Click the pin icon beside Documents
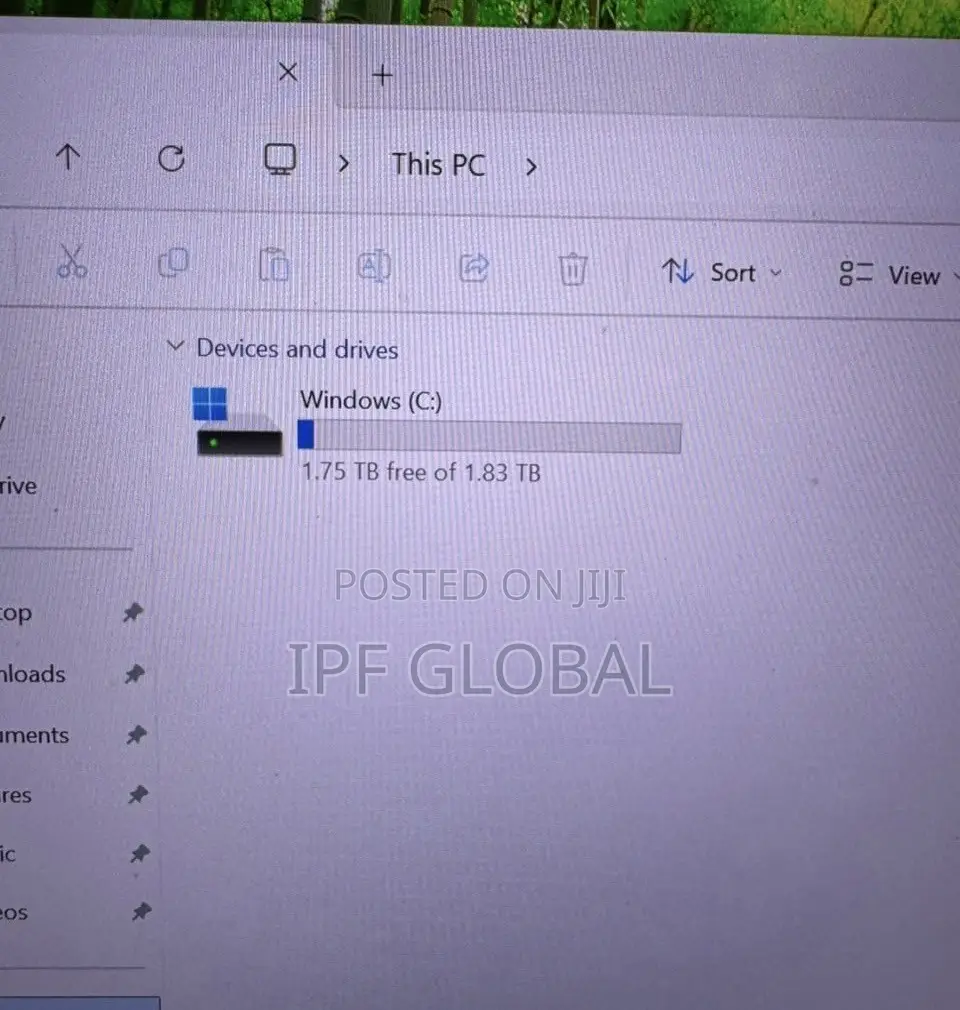960x1010 pixels. click(136, 734)
